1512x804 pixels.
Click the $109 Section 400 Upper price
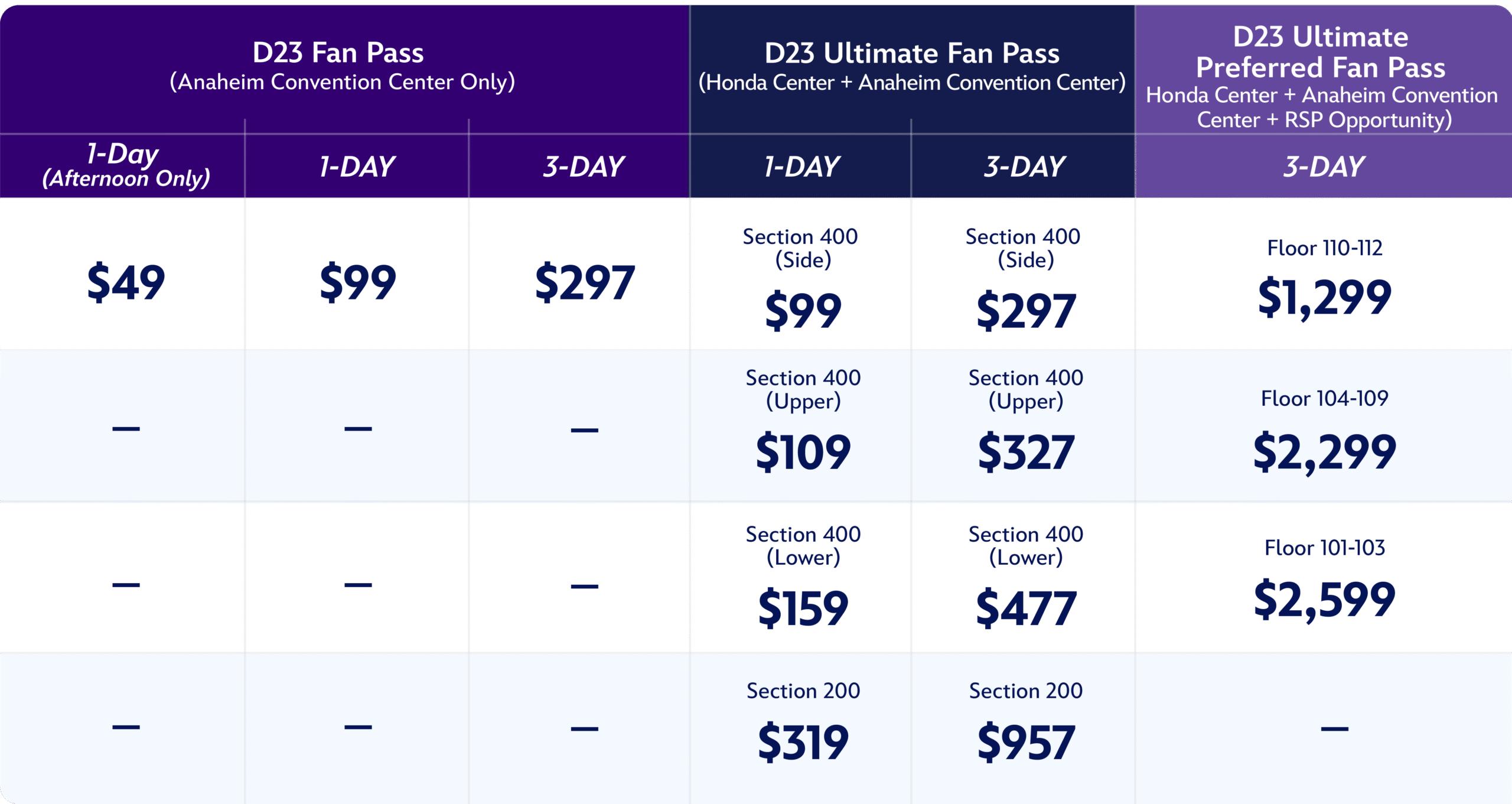(x=803, y=453)
